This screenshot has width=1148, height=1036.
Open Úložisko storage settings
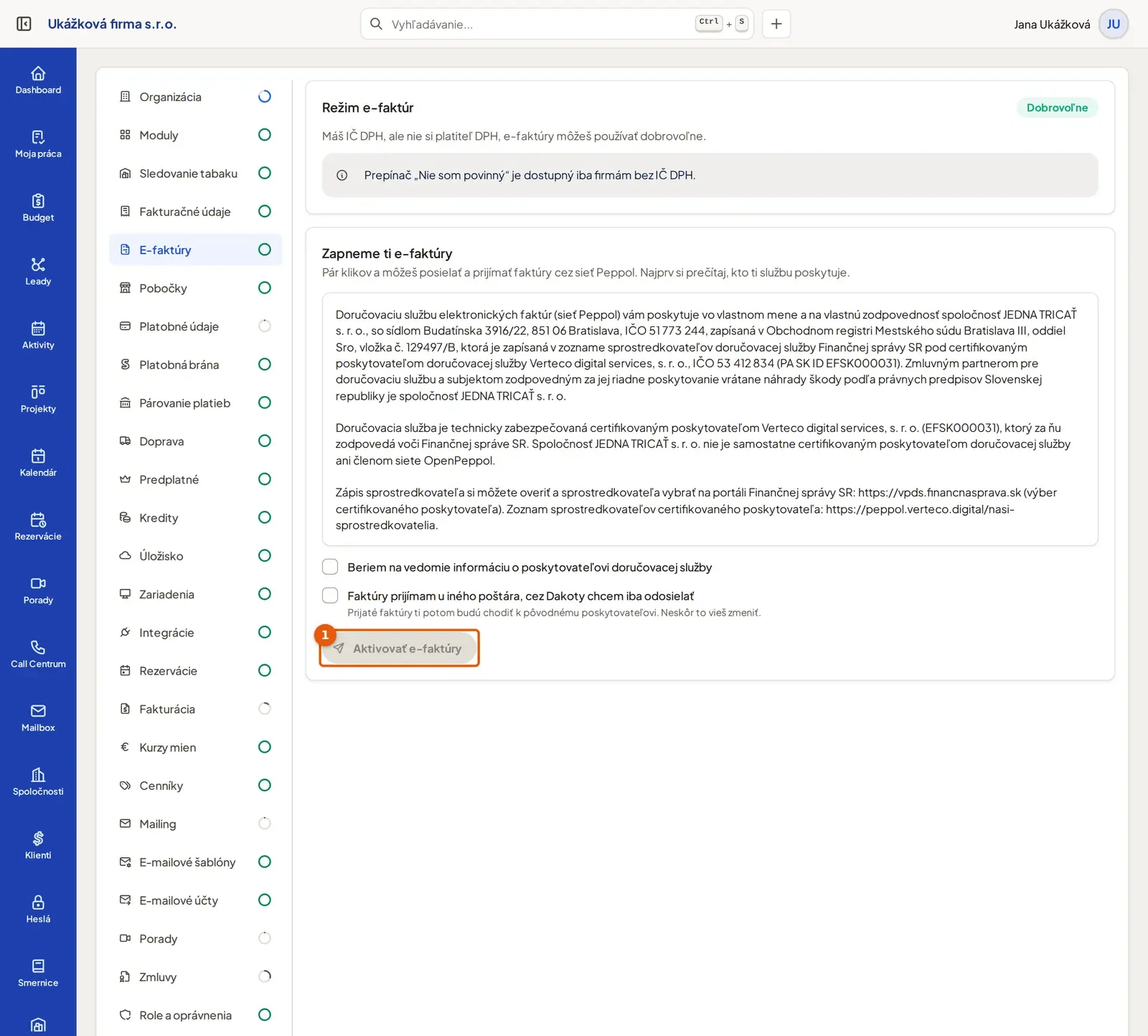(x=195, y=556)
